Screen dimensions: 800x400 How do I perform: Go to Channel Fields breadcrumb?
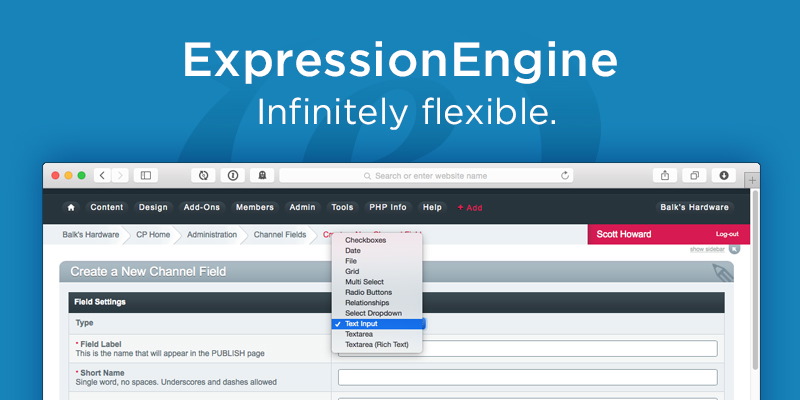click(x=280, y=235)
